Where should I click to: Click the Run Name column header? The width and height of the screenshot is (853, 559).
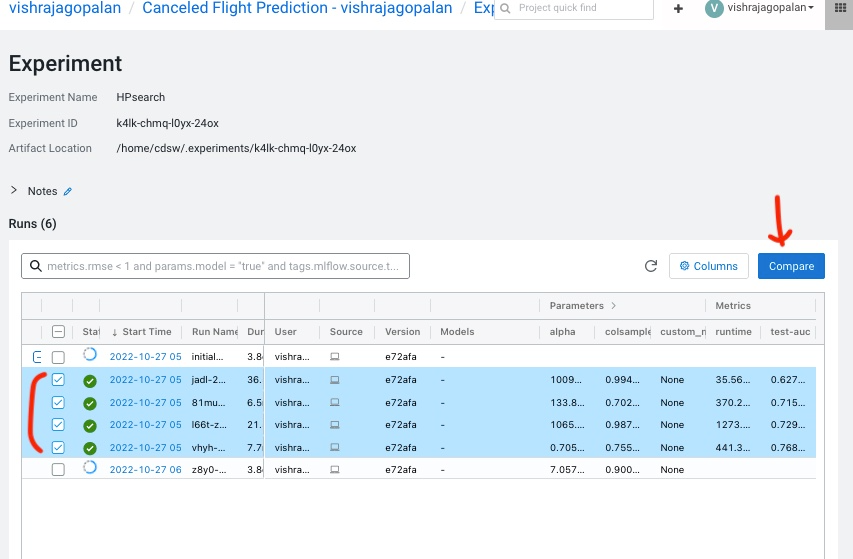pyautogui.click(x=215, y=332)
